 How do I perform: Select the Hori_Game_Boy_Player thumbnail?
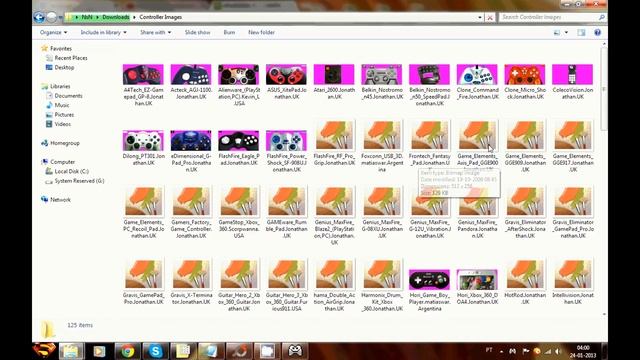pos(429,280)
